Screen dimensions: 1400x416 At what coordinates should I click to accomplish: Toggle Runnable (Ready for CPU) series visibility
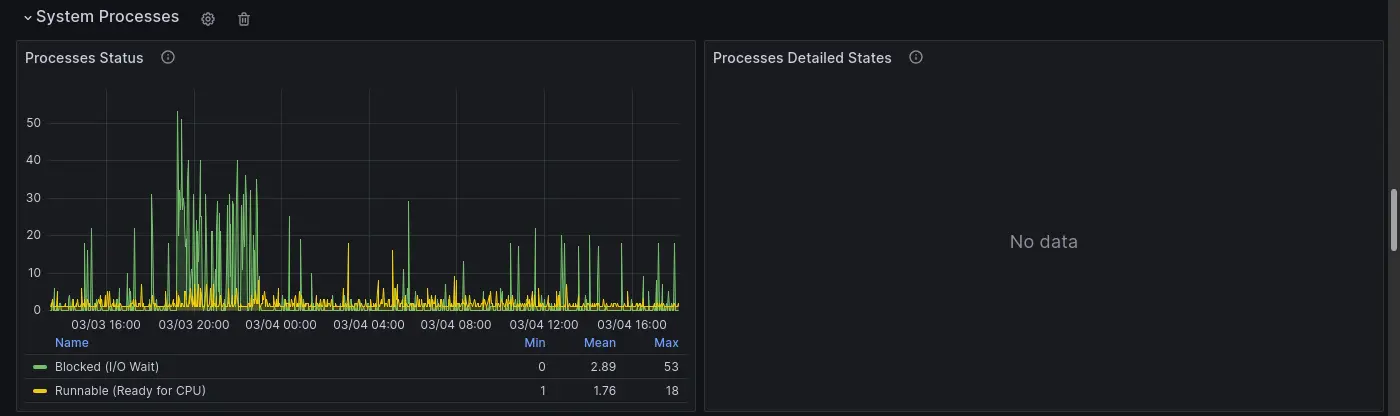130,391
